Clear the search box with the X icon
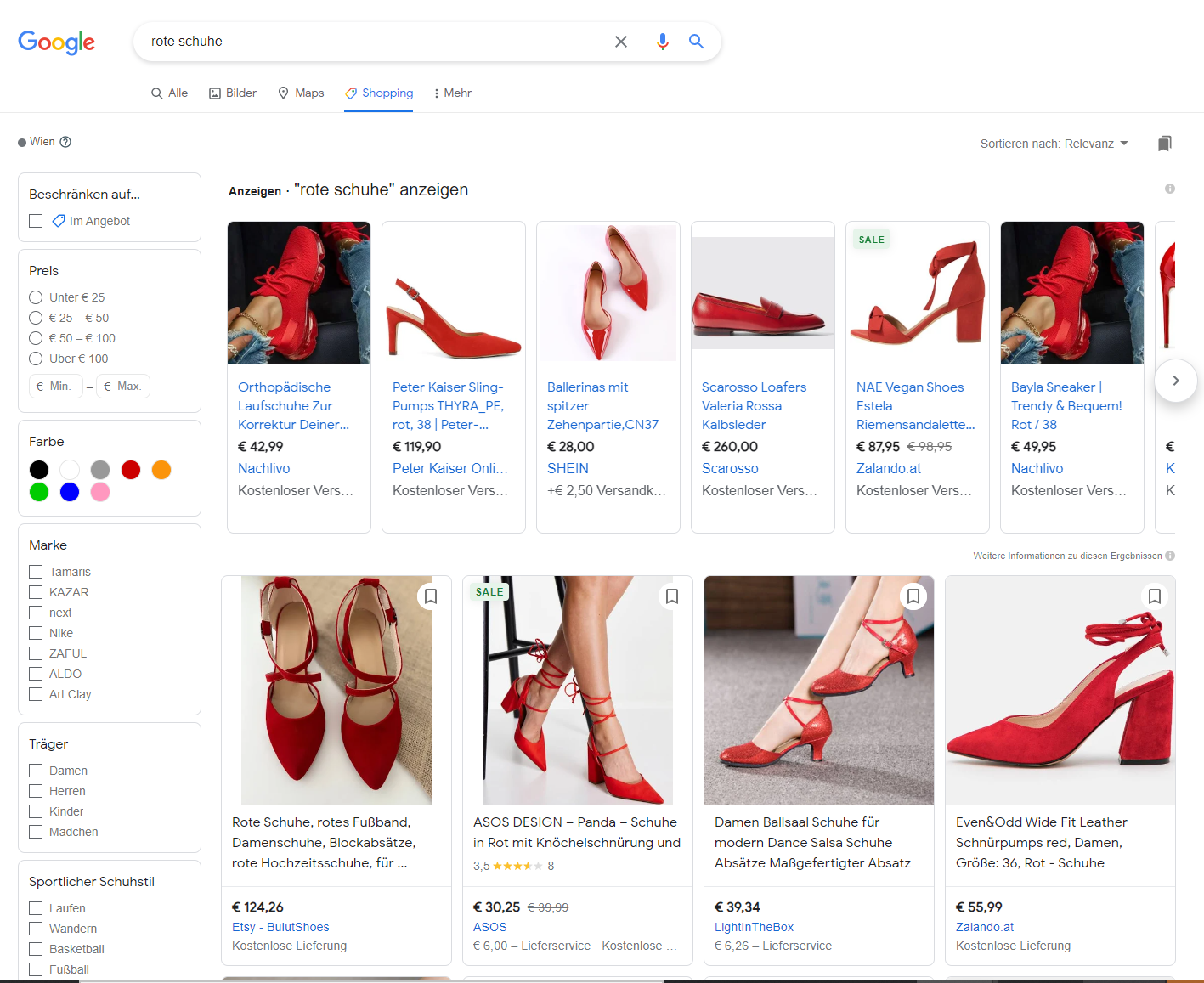 coord(621,42)
